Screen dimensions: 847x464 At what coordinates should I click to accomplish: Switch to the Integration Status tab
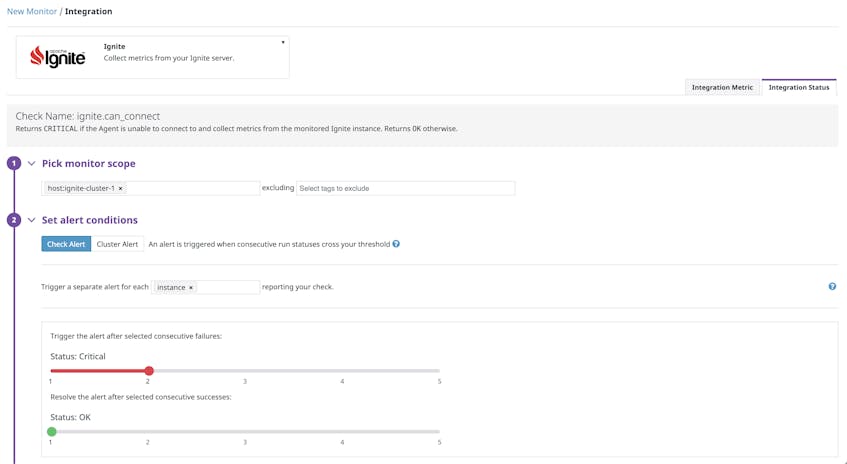(x=799, y=88)
